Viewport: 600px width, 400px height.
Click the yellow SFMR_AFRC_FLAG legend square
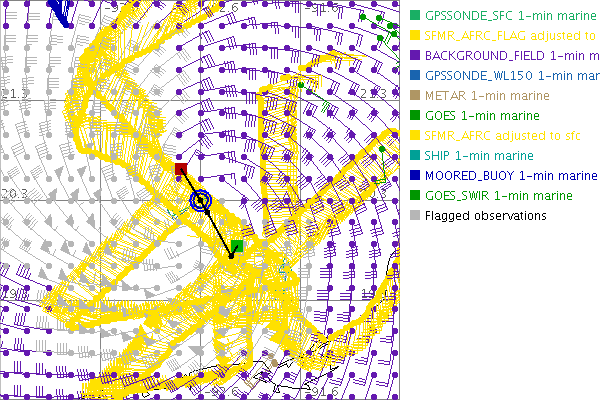click(415, 36)
